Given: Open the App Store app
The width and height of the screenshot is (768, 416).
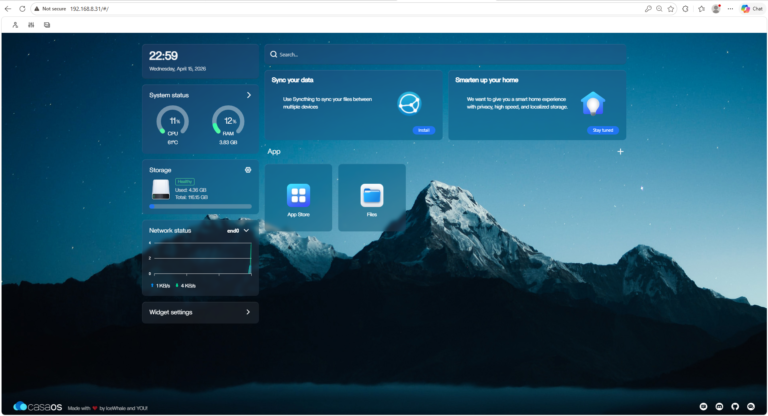Looking at the screenshot, I should [298, 196].
